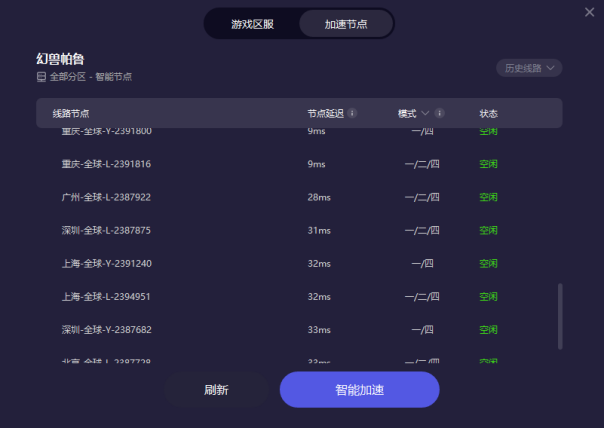
Task: Click the server icon before 全部分区
Action: click(41, 77)
